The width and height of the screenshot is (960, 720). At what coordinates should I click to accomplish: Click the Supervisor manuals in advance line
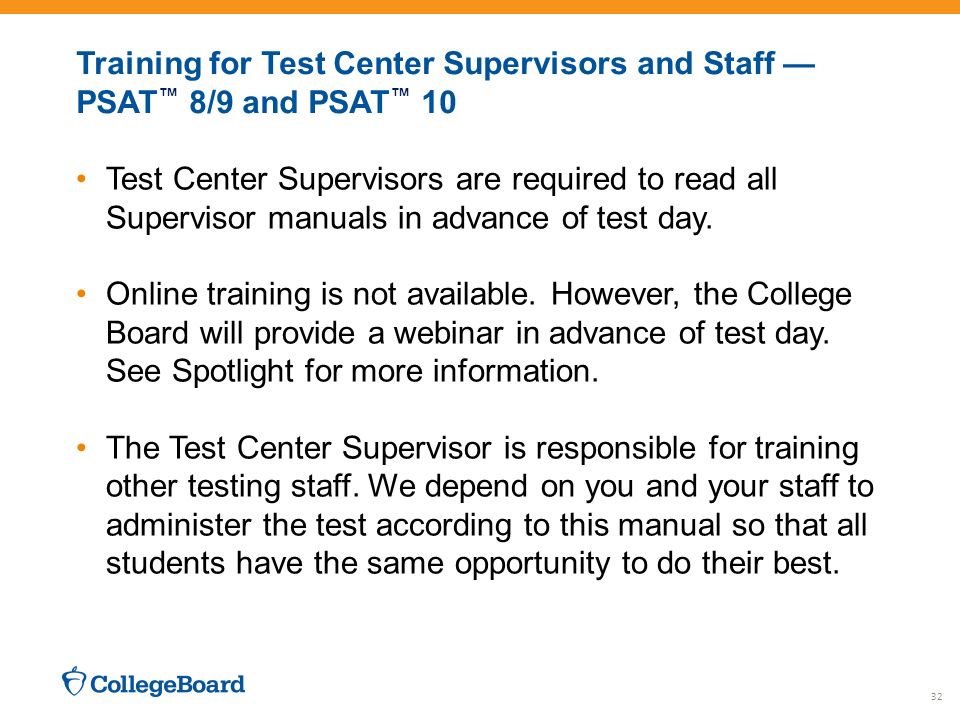click(x=410, y=219)
